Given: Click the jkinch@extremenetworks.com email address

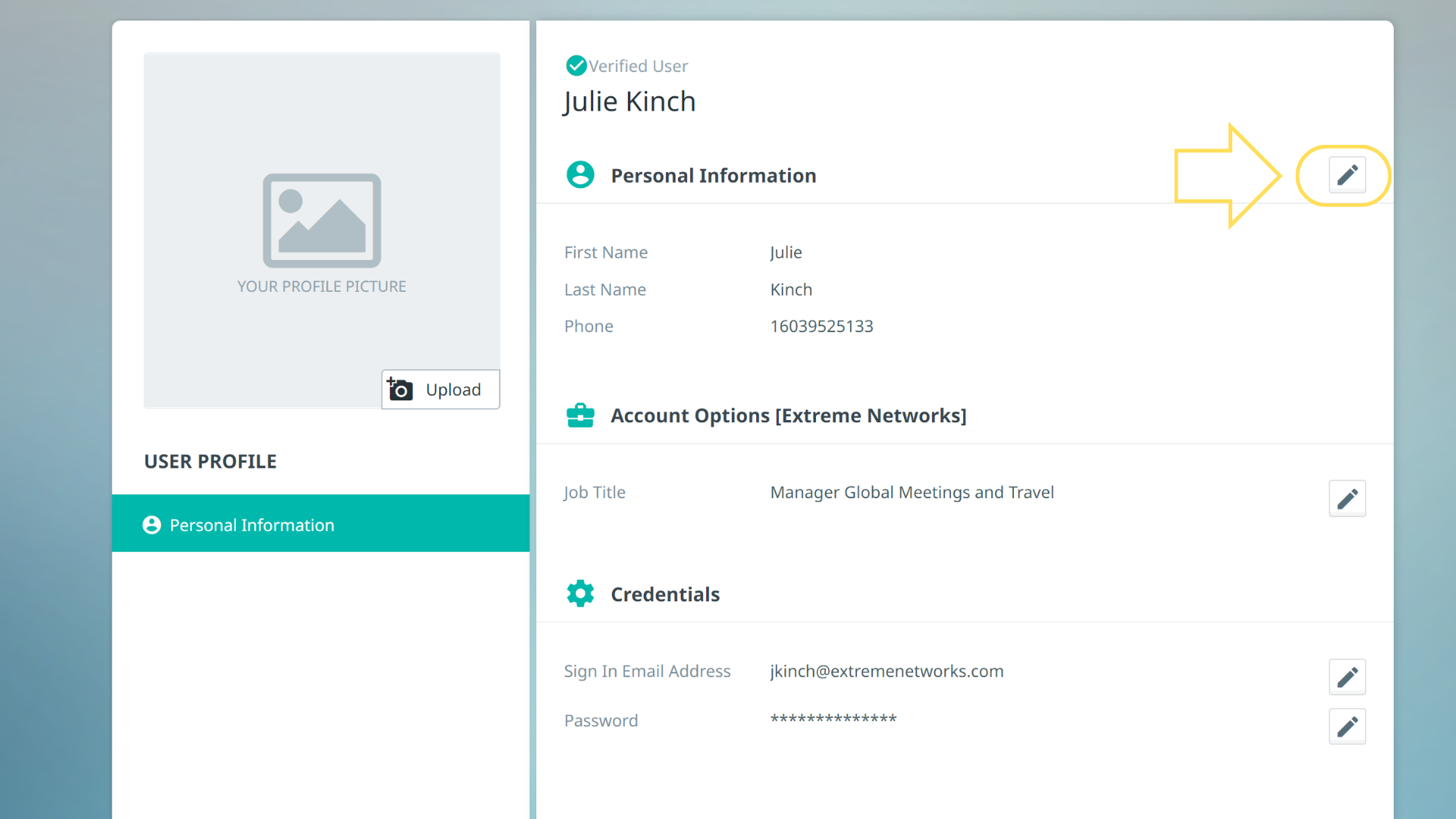Looking at the screenshot, I should (886, 671).
